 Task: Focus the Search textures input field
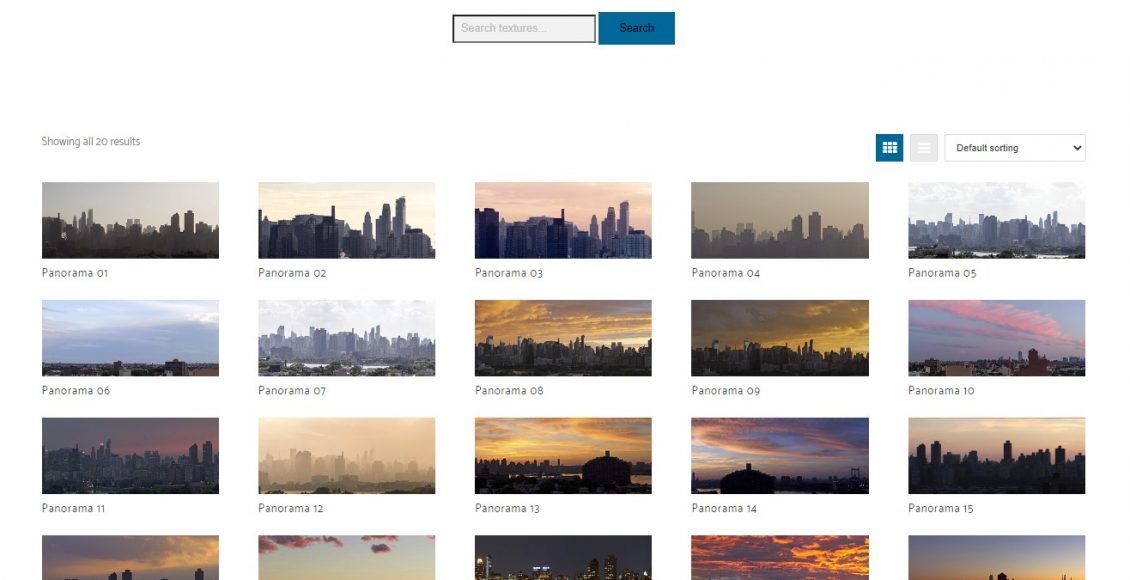pyautogui.click(x=524, y=28)
